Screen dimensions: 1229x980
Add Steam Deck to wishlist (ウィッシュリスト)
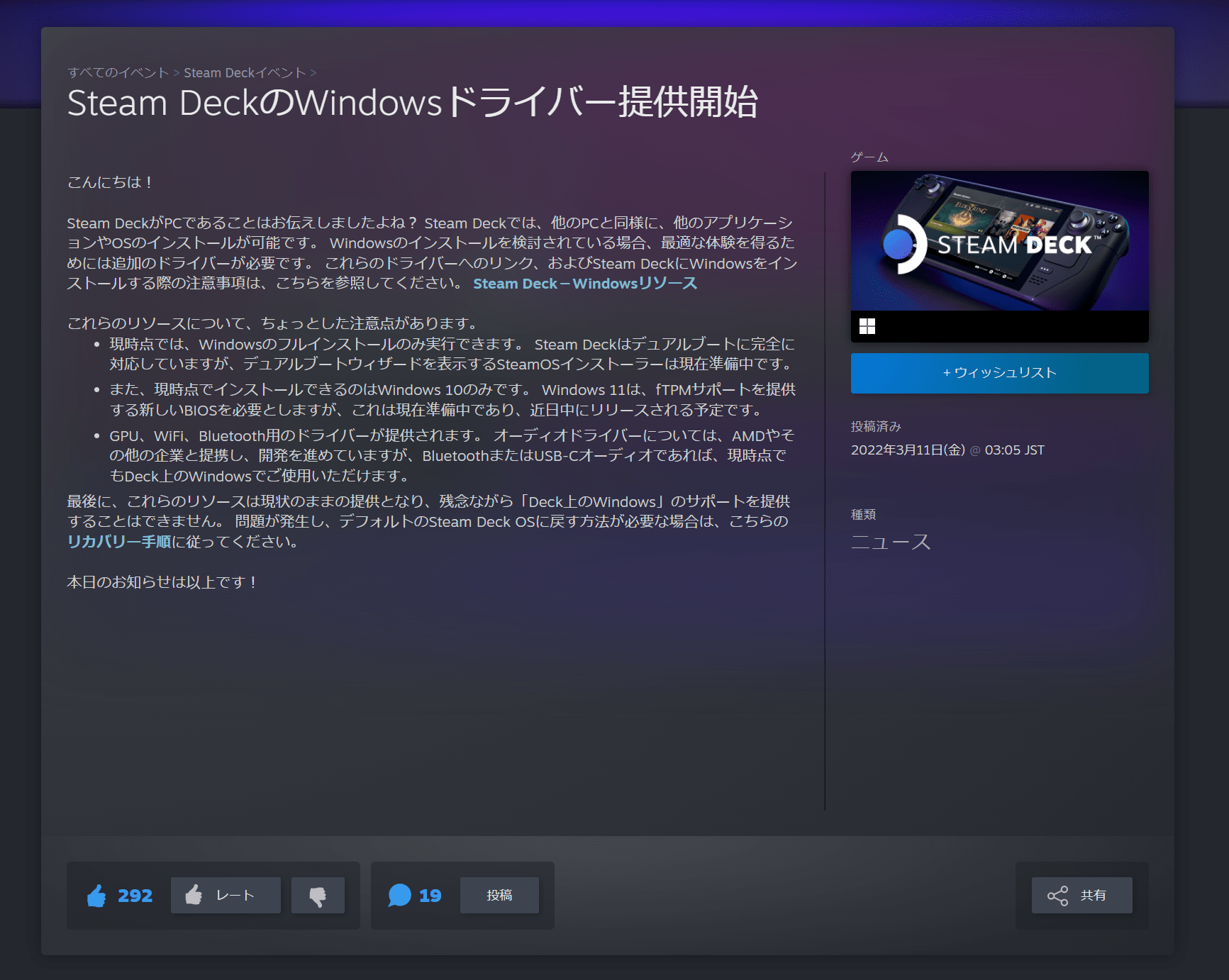click(x=999, y=373)
